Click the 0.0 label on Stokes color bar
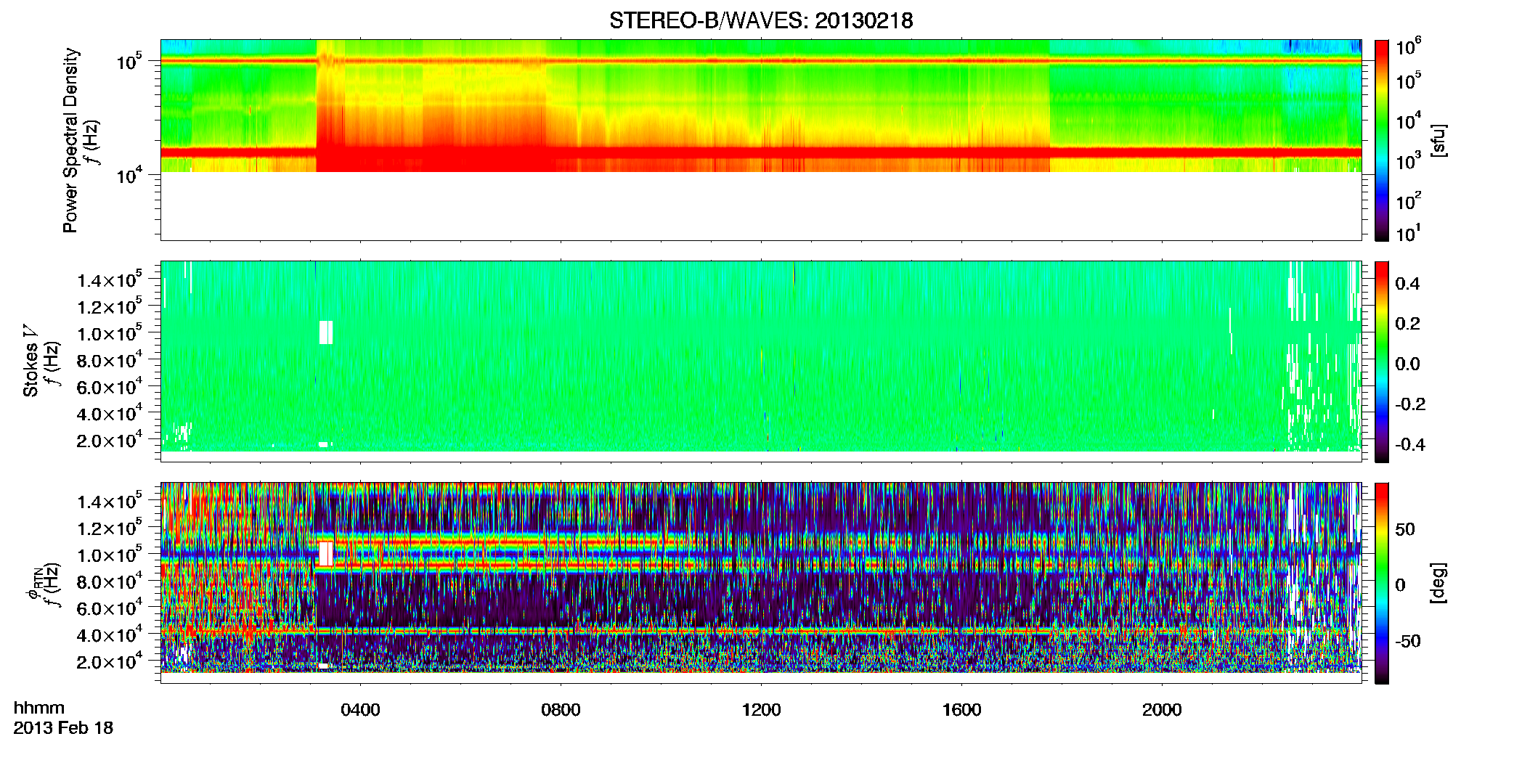This screenshot has width=1522, height=784. point(1407,364)
